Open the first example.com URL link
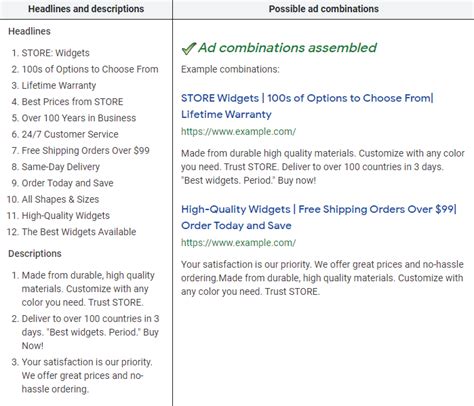The height and width of the screenshot is (406, 474). click(x=238, y=132)
